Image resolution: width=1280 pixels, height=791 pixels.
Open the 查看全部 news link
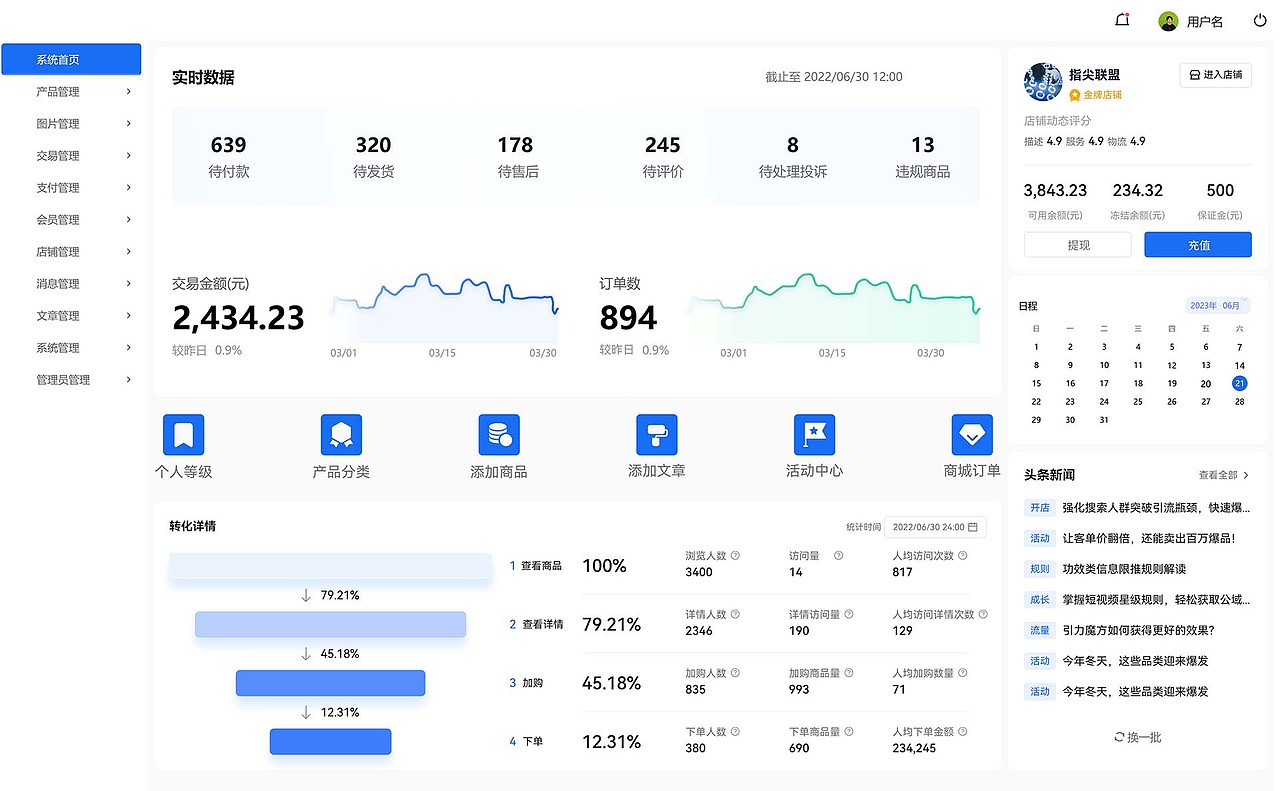pyautogui.click(x=1224, y=475)
